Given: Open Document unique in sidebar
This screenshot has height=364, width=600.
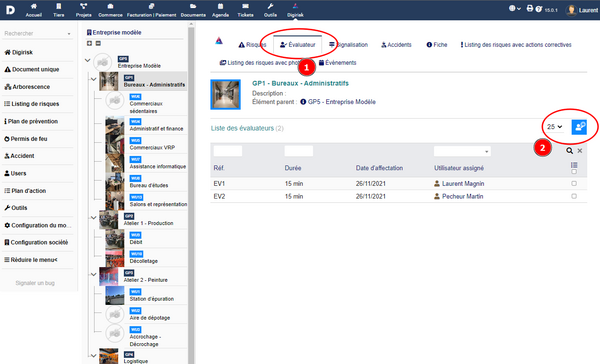Looking at the screenshot, I should pos(32,69).
